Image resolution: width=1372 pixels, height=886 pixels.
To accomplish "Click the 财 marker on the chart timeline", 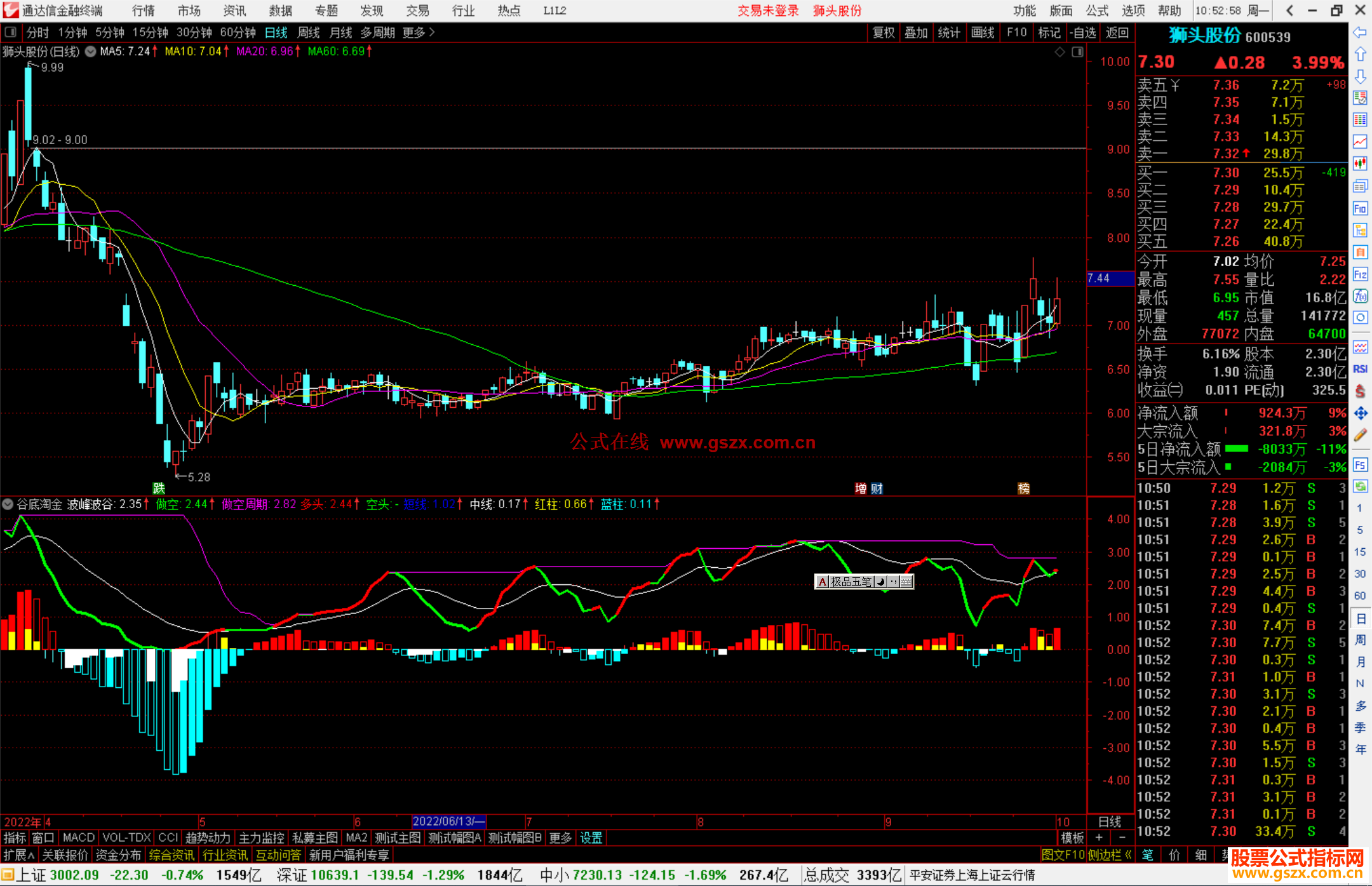I will coord(877,488).
